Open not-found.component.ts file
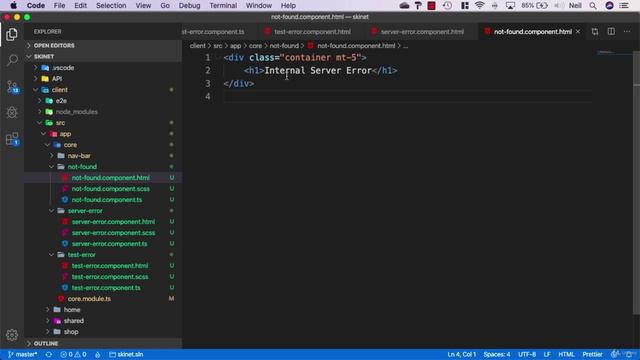This screenshot has width=640, height=360. coord(103,200)
